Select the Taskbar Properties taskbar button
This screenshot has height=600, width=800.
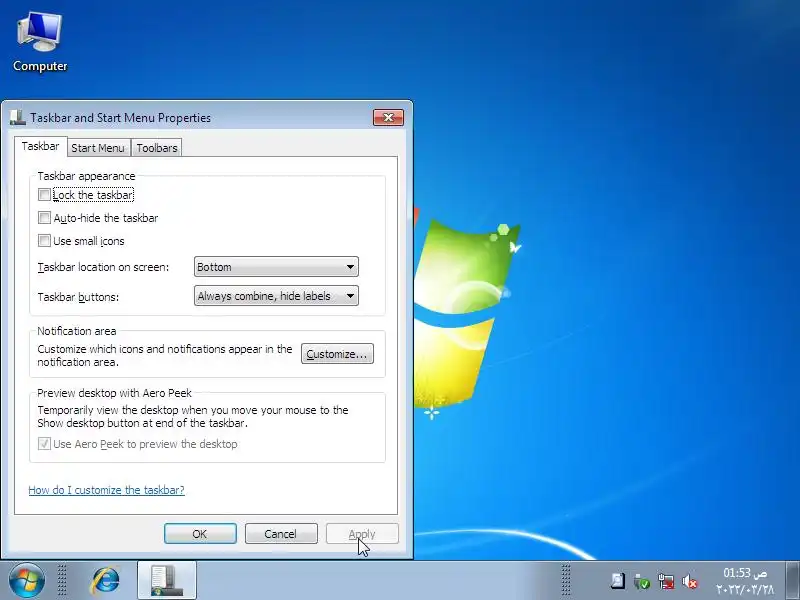pos(167,580)
